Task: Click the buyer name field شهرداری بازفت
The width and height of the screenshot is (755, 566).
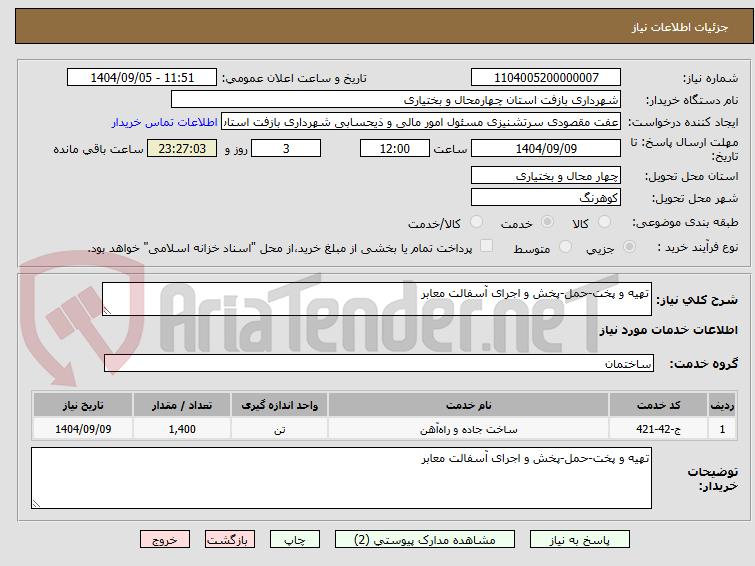Action: tap(396, 100)
